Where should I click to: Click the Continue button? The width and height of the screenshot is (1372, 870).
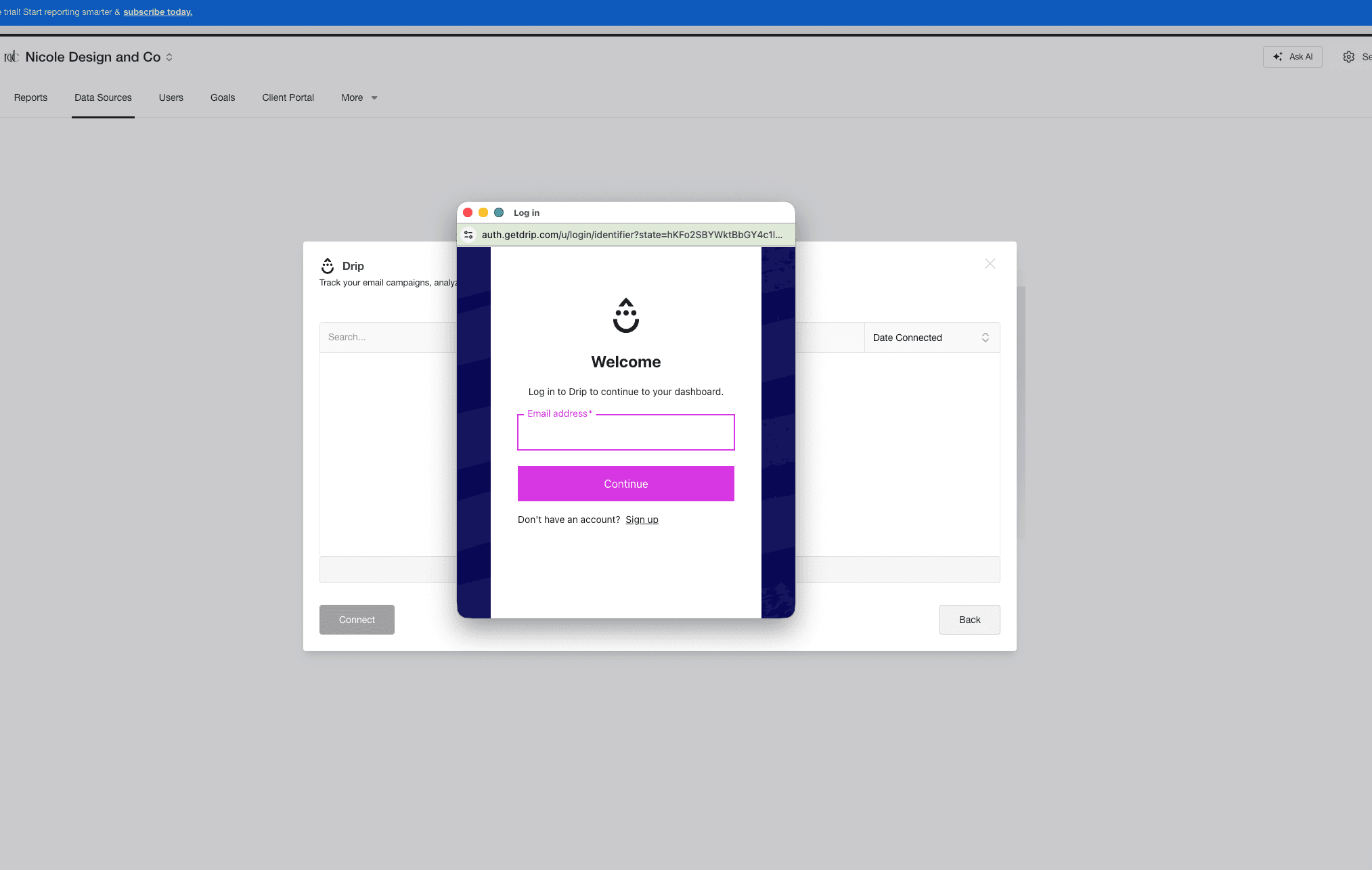point(625,484)
